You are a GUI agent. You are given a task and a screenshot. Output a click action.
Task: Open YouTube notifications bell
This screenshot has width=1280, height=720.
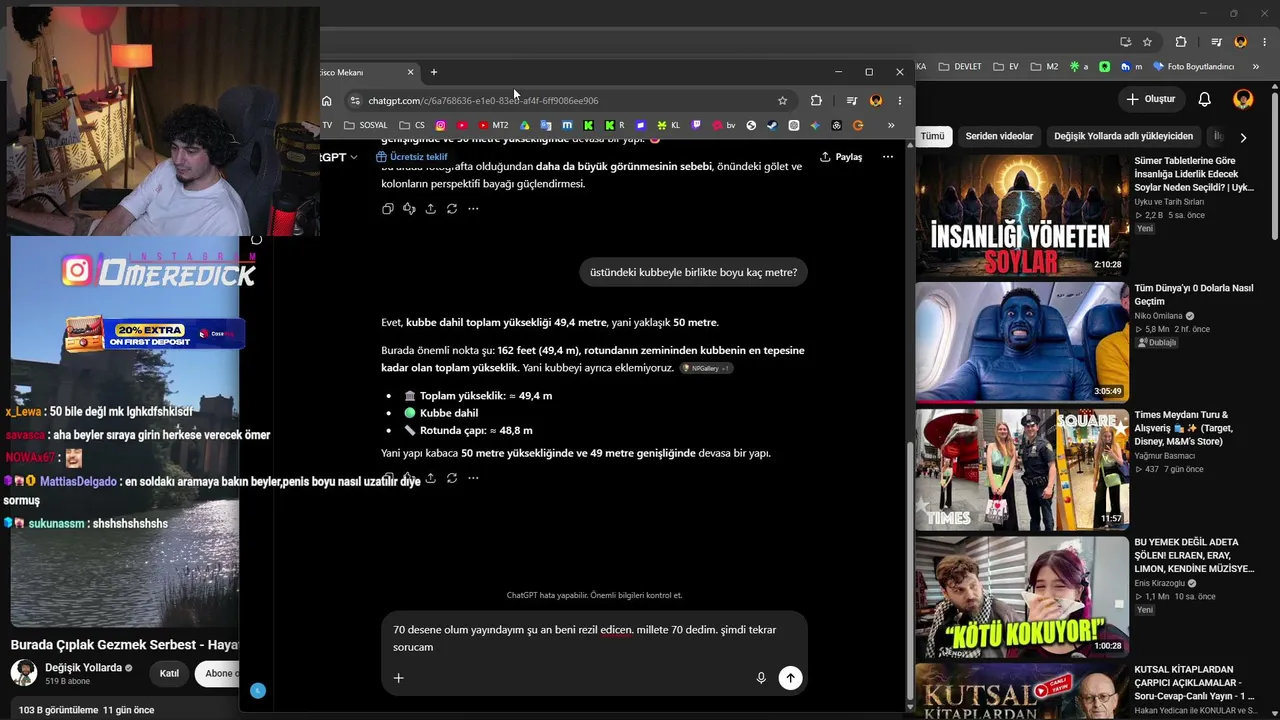point(1205,99)
